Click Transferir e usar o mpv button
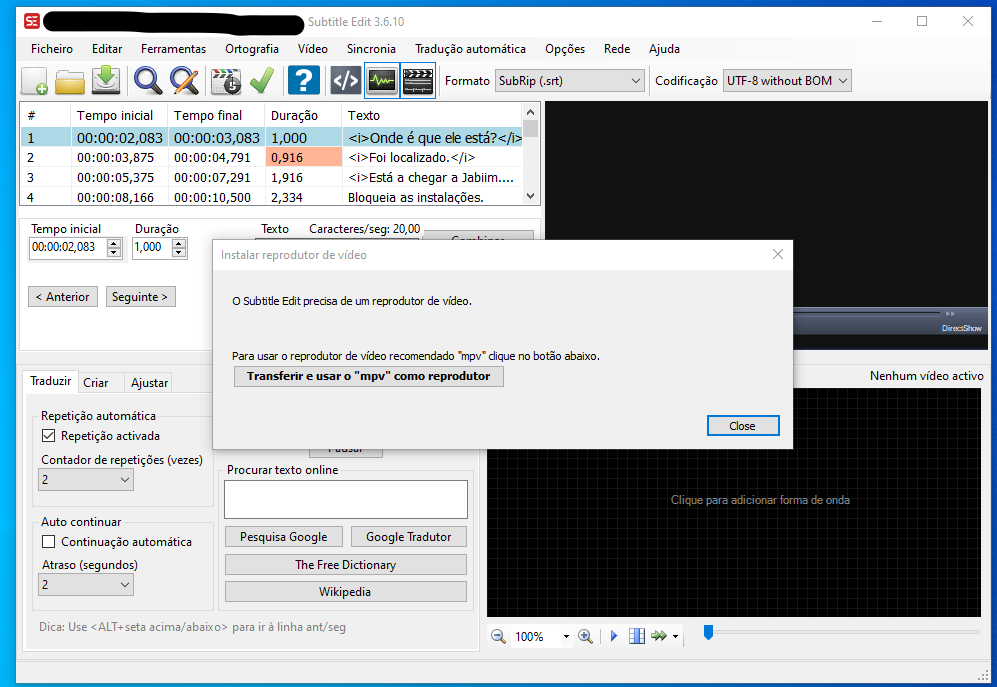This screenshot has width=997, height=687. click(x=369, y=376)
